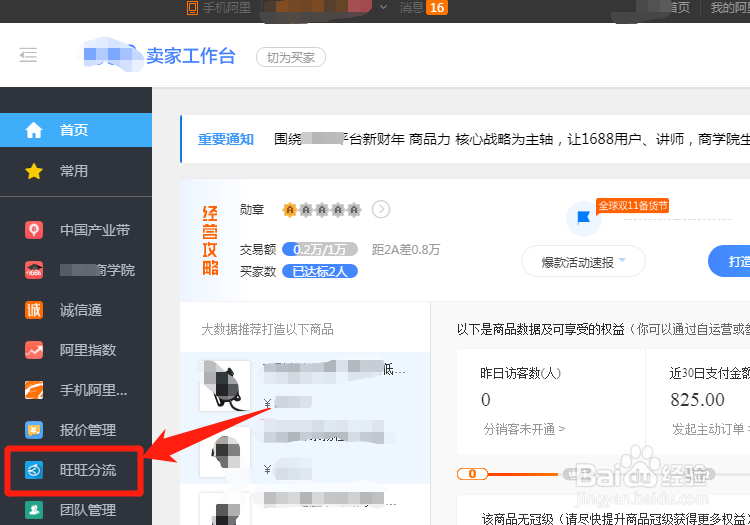Click the 手机阿里 orange icon
Image resolution: width=750 pixels, height=525 pixels.
tap(33, 390)
